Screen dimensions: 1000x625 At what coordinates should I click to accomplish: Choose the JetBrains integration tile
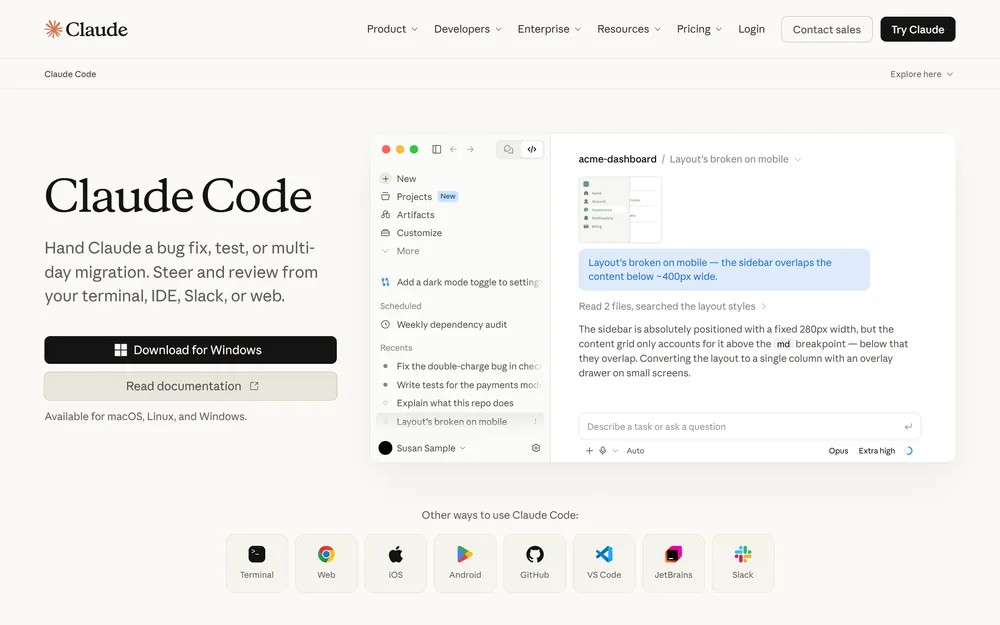click(x=673, y=563)
